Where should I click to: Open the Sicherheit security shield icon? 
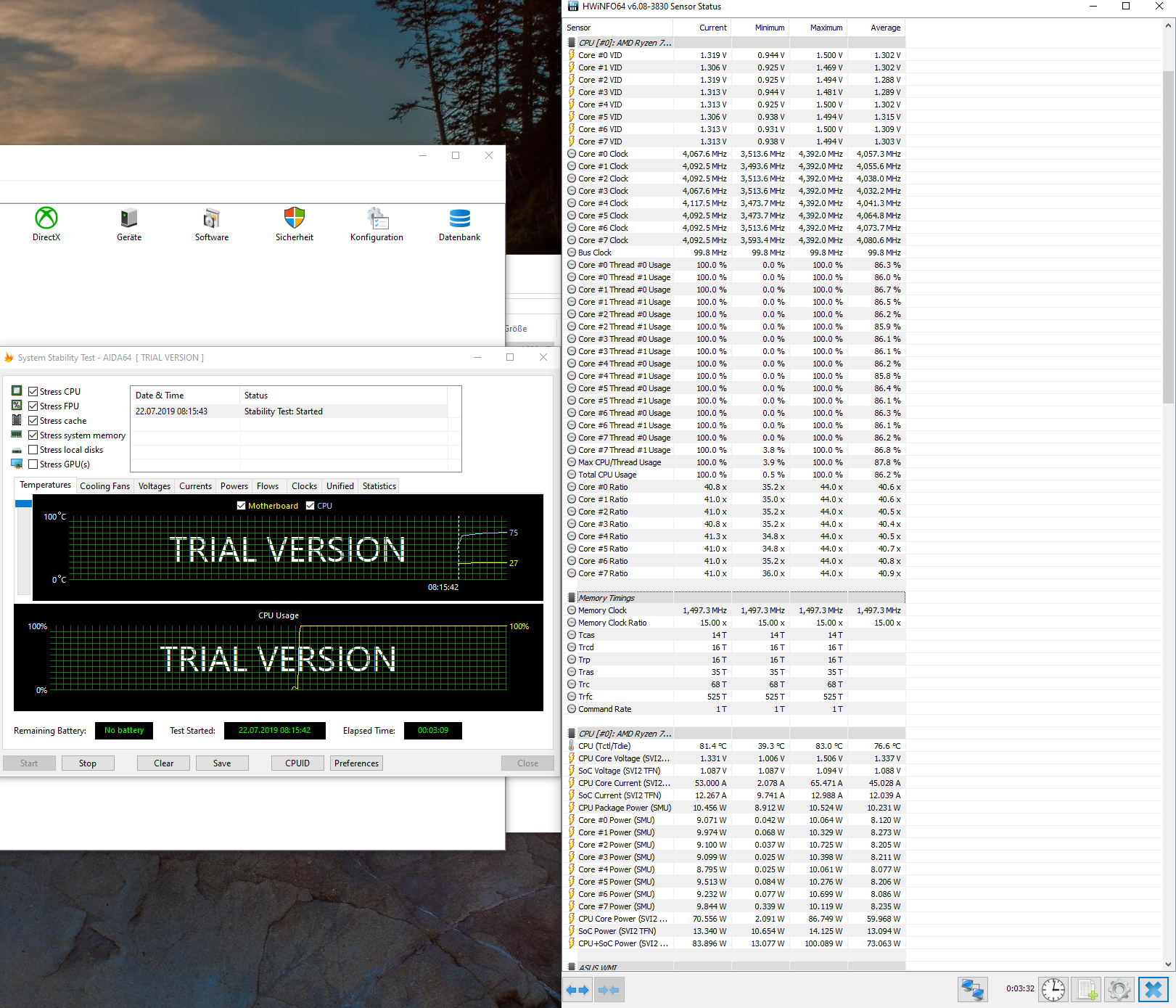(295, 224)
